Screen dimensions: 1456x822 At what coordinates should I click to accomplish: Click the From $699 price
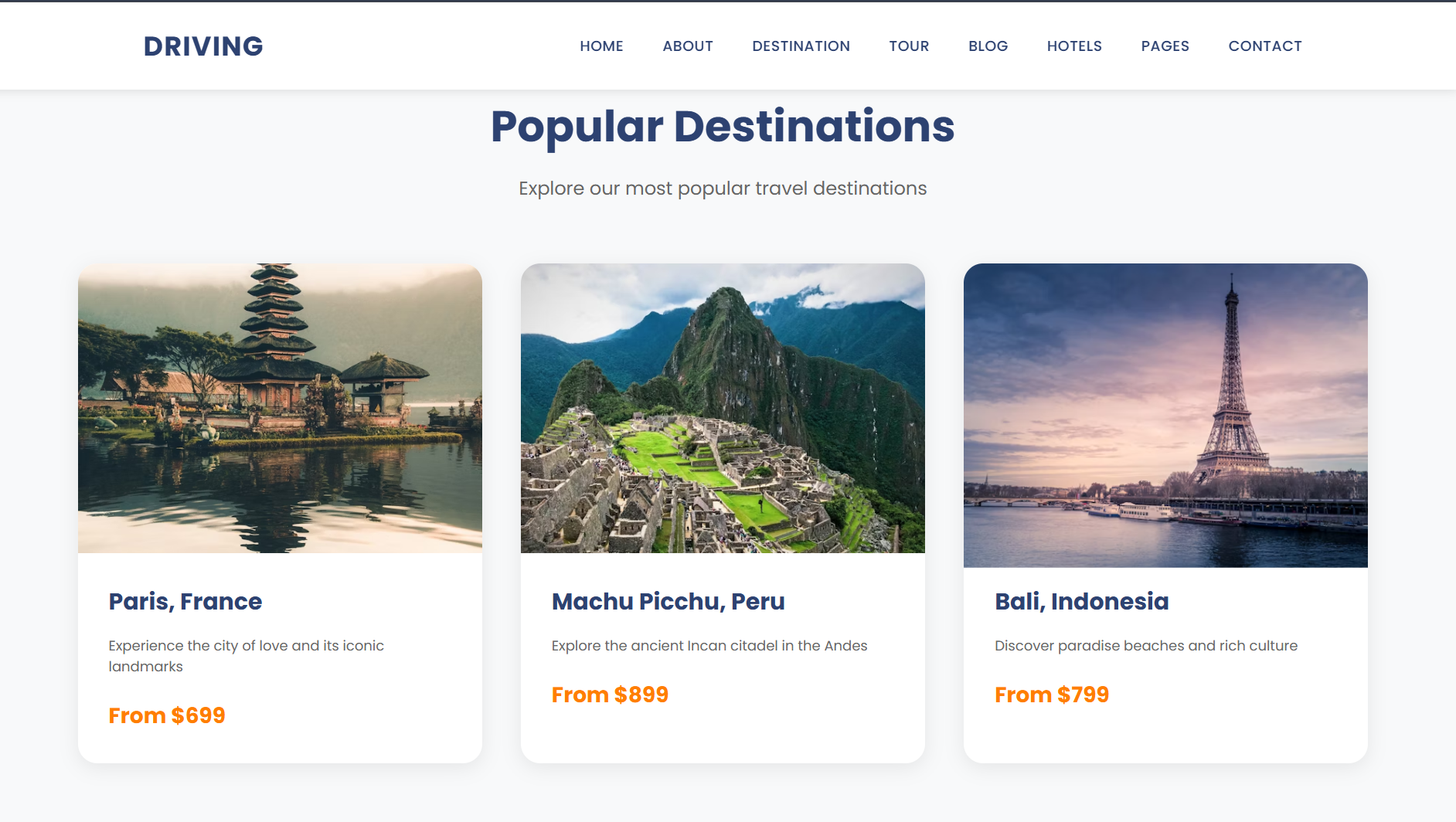coord(167,715)
